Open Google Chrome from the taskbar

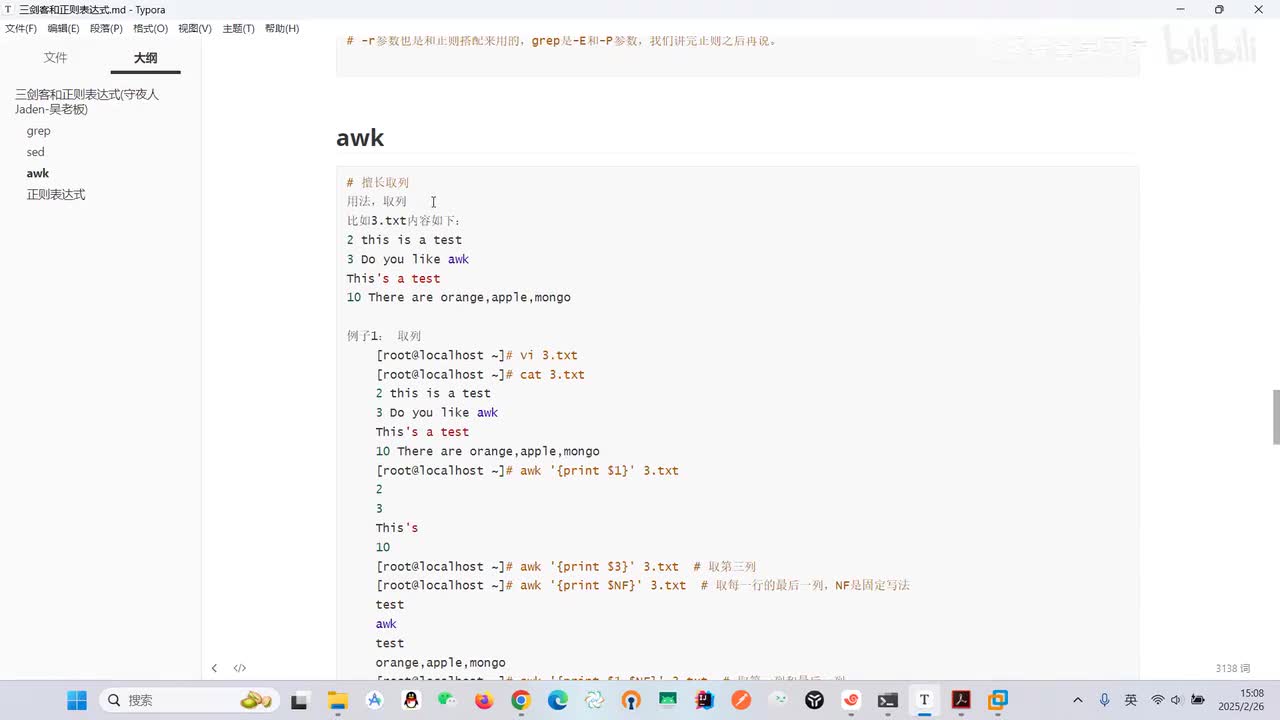[x=520, y=700]
